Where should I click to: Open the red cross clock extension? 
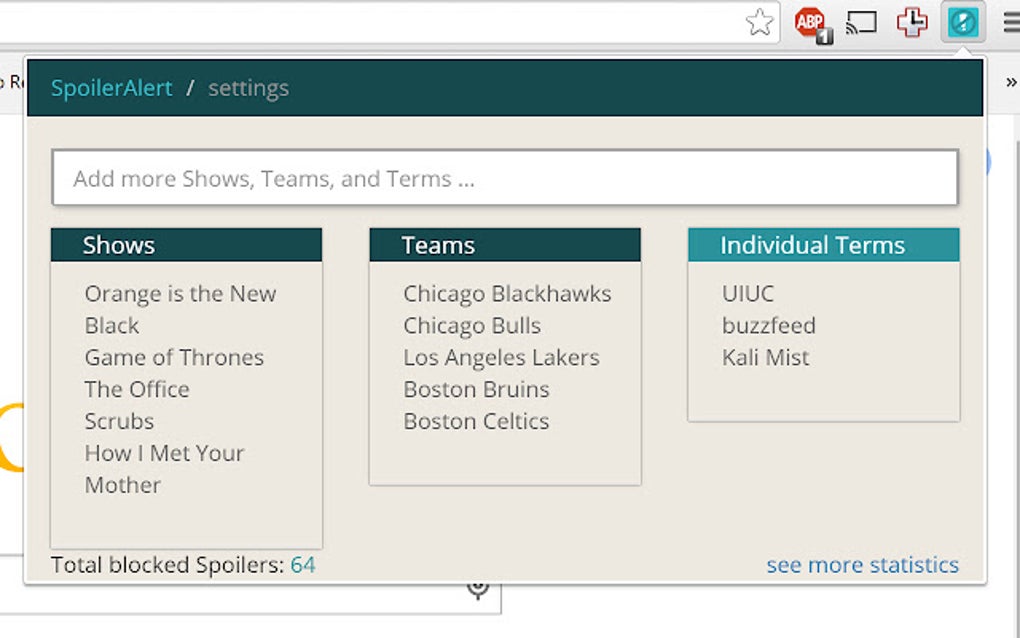911,22
